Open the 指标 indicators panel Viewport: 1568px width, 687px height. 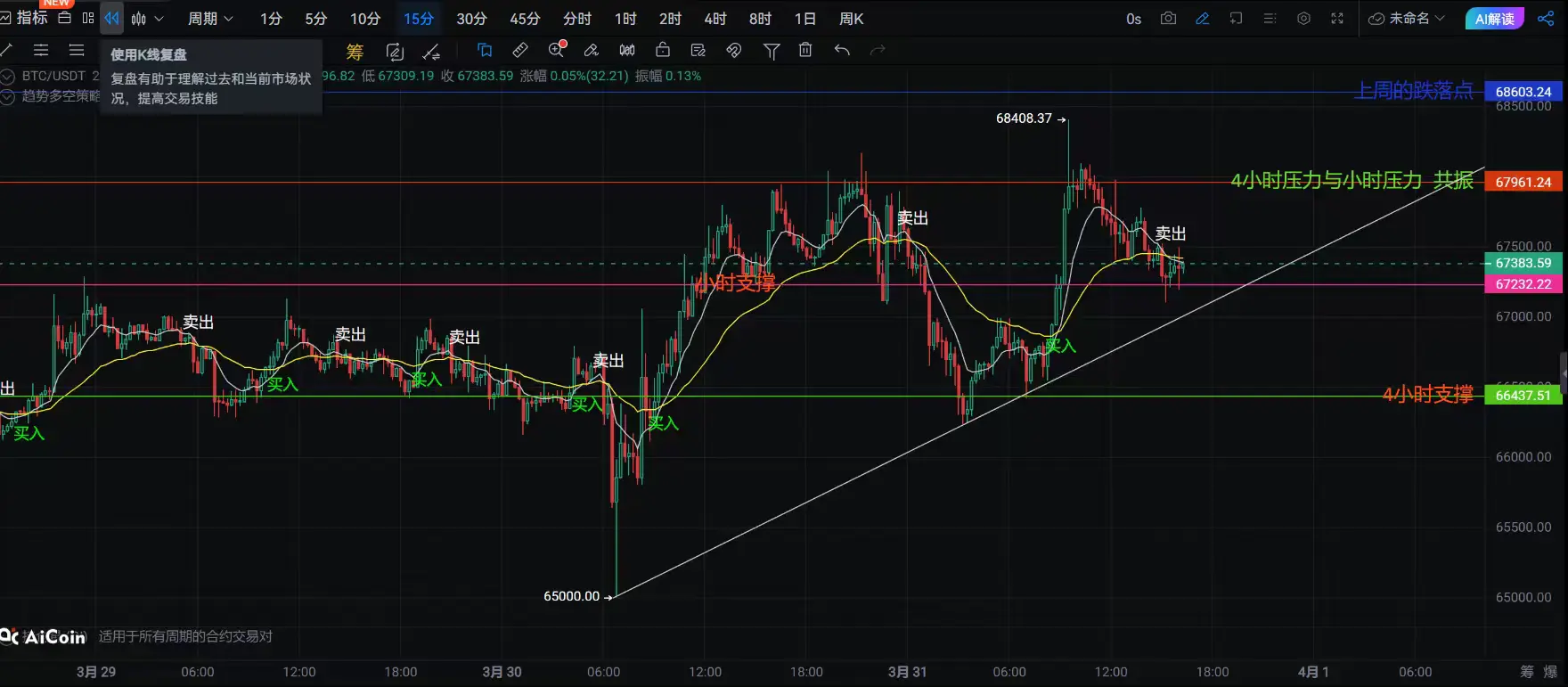click(x=24, y=18)
